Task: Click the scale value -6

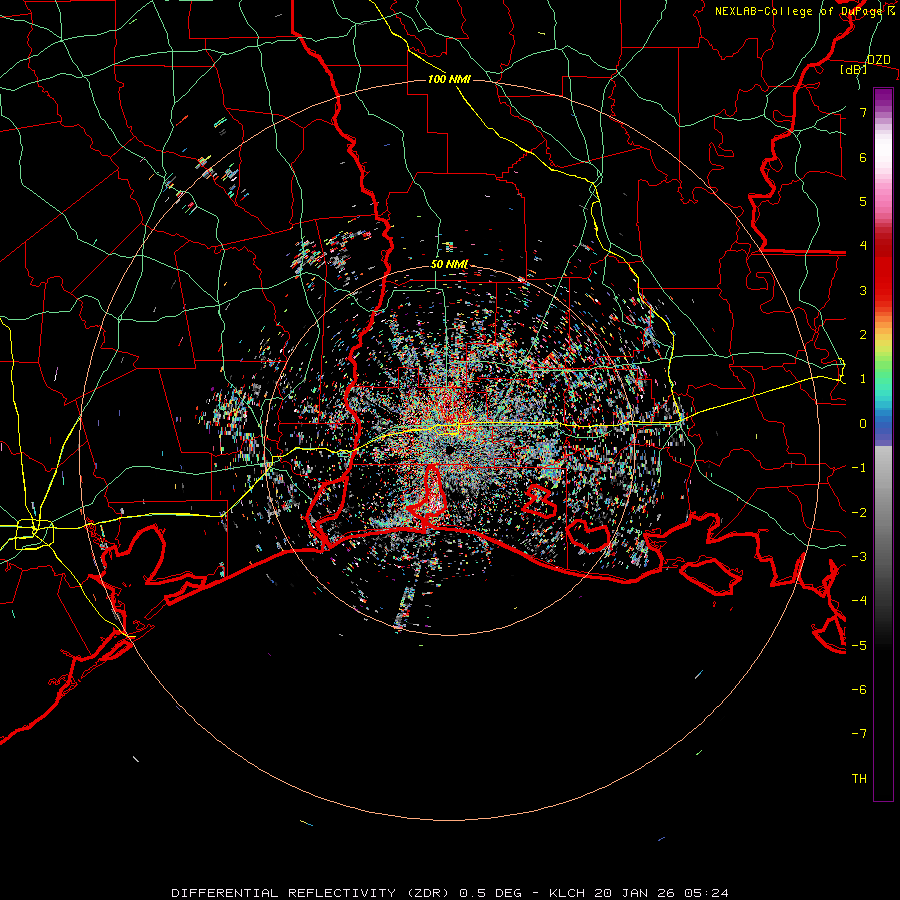Action: (859, 690)
